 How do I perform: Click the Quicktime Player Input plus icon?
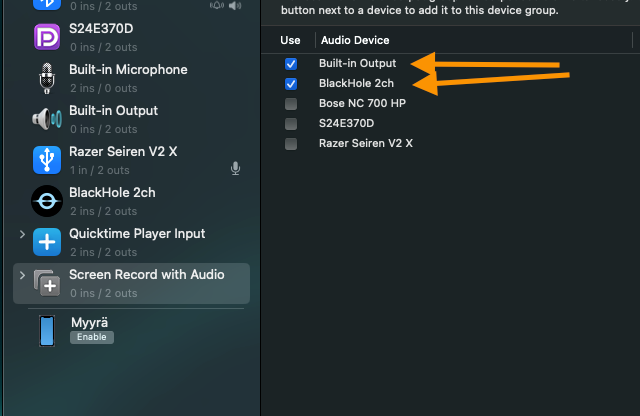click(47, 242)
